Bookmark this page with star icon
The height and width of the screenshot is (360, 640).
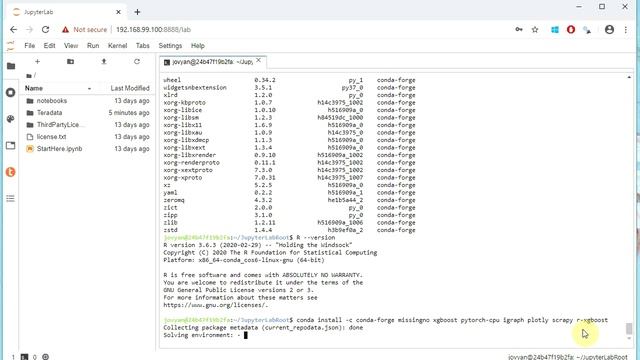(x=535, y=29)
